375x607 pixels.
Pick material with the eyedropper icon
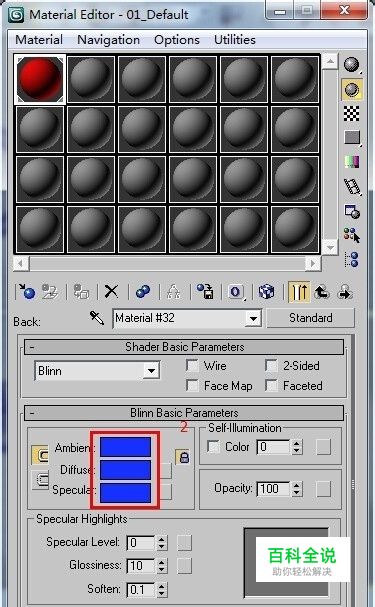click(x=97, y=318)
